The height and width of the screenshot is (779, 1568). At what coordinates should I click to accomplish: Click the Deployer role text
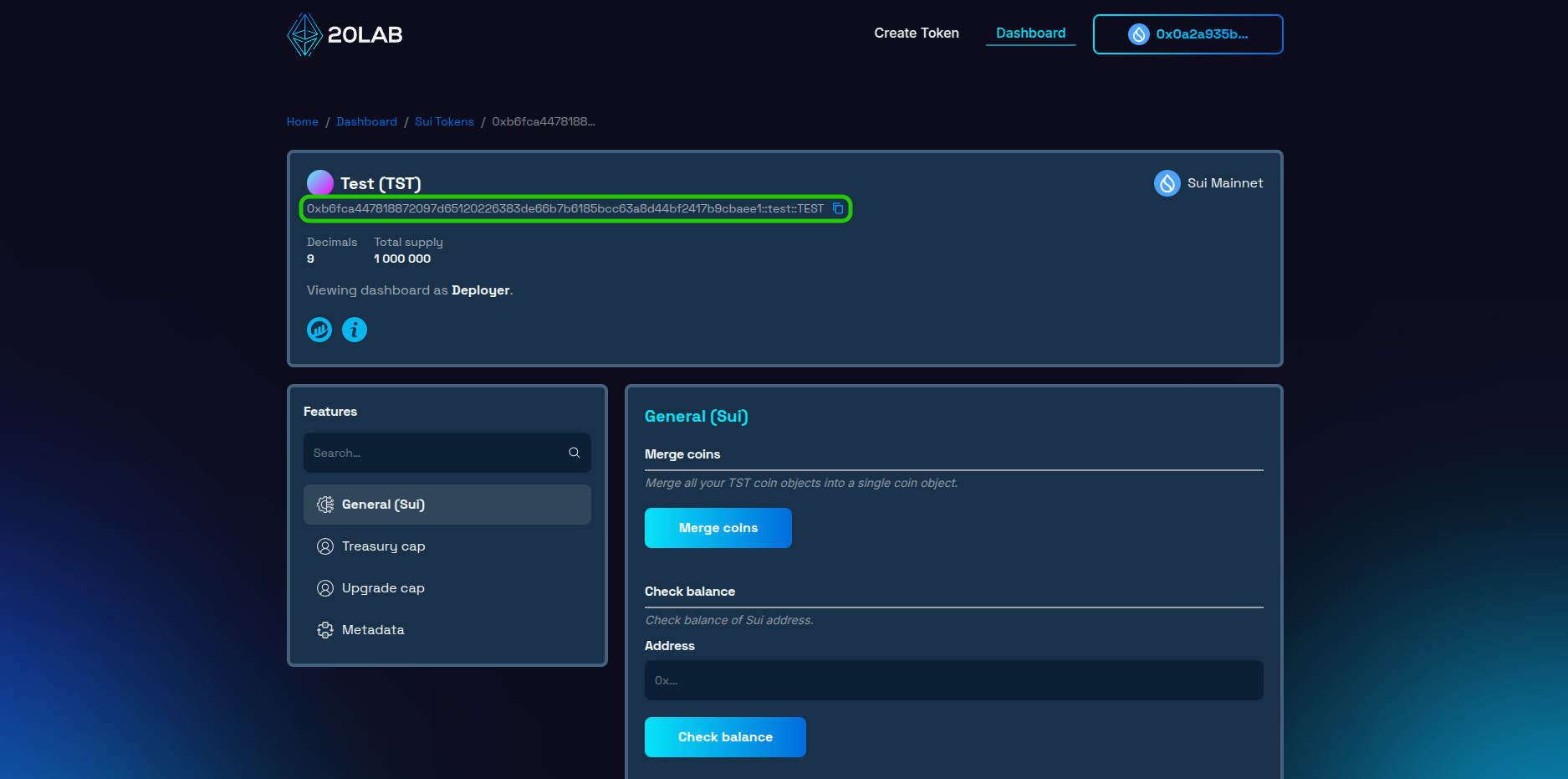point(481,290)
